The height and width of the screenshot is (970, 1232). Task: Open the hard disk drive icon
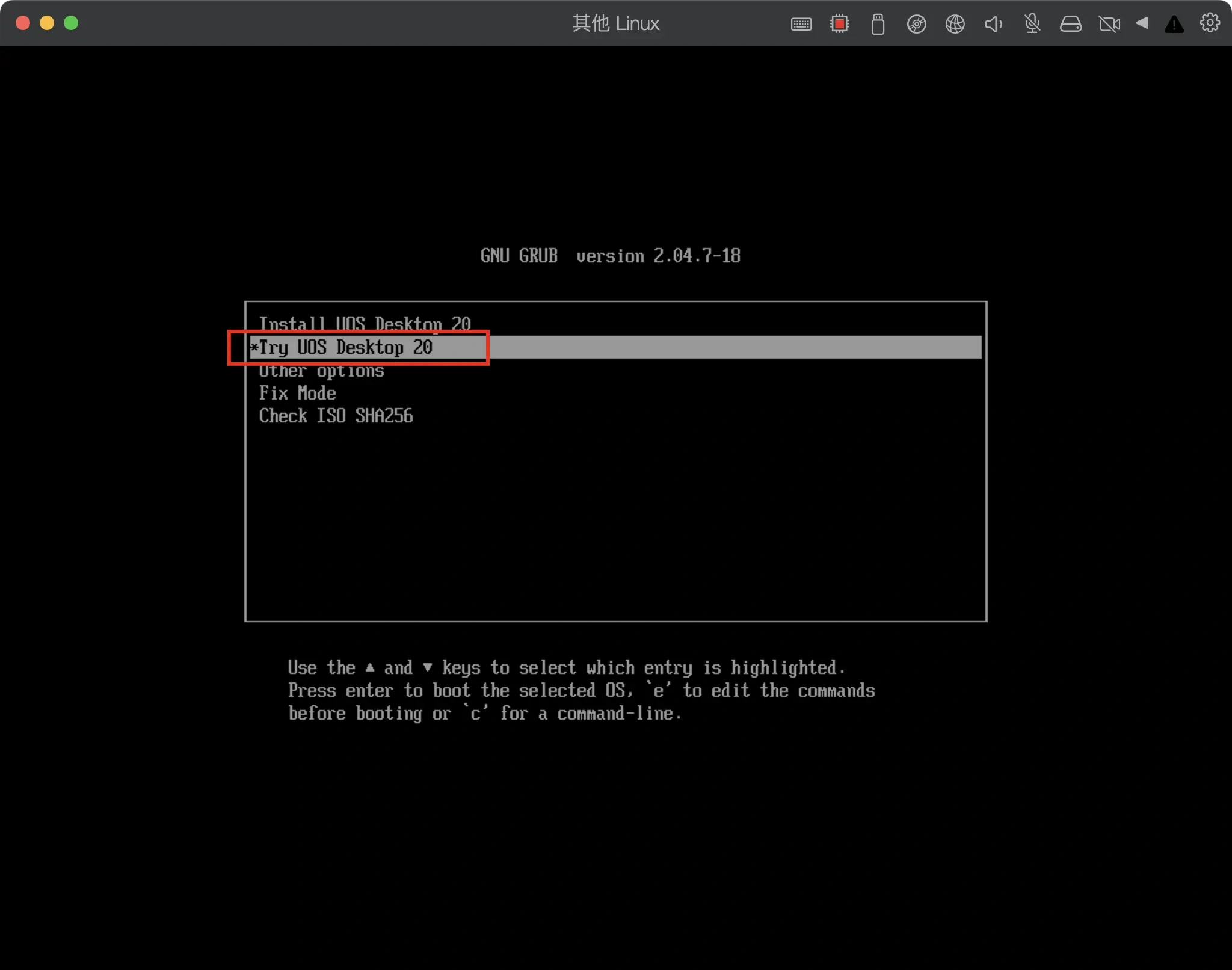click(1070, 24)
